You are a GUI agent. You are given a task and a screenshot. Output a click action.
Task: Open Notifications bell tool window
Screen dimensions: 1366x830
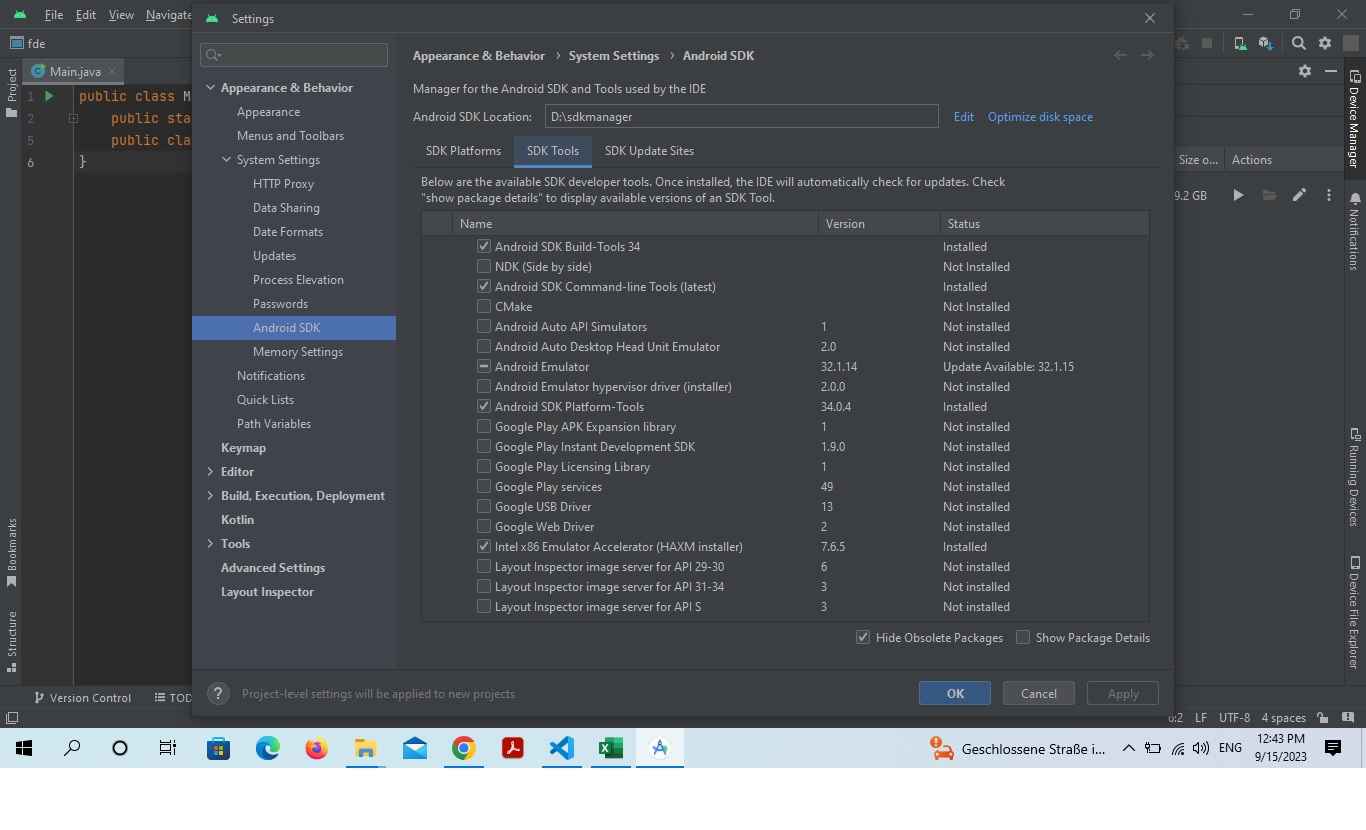click(x=1355, y=232)
